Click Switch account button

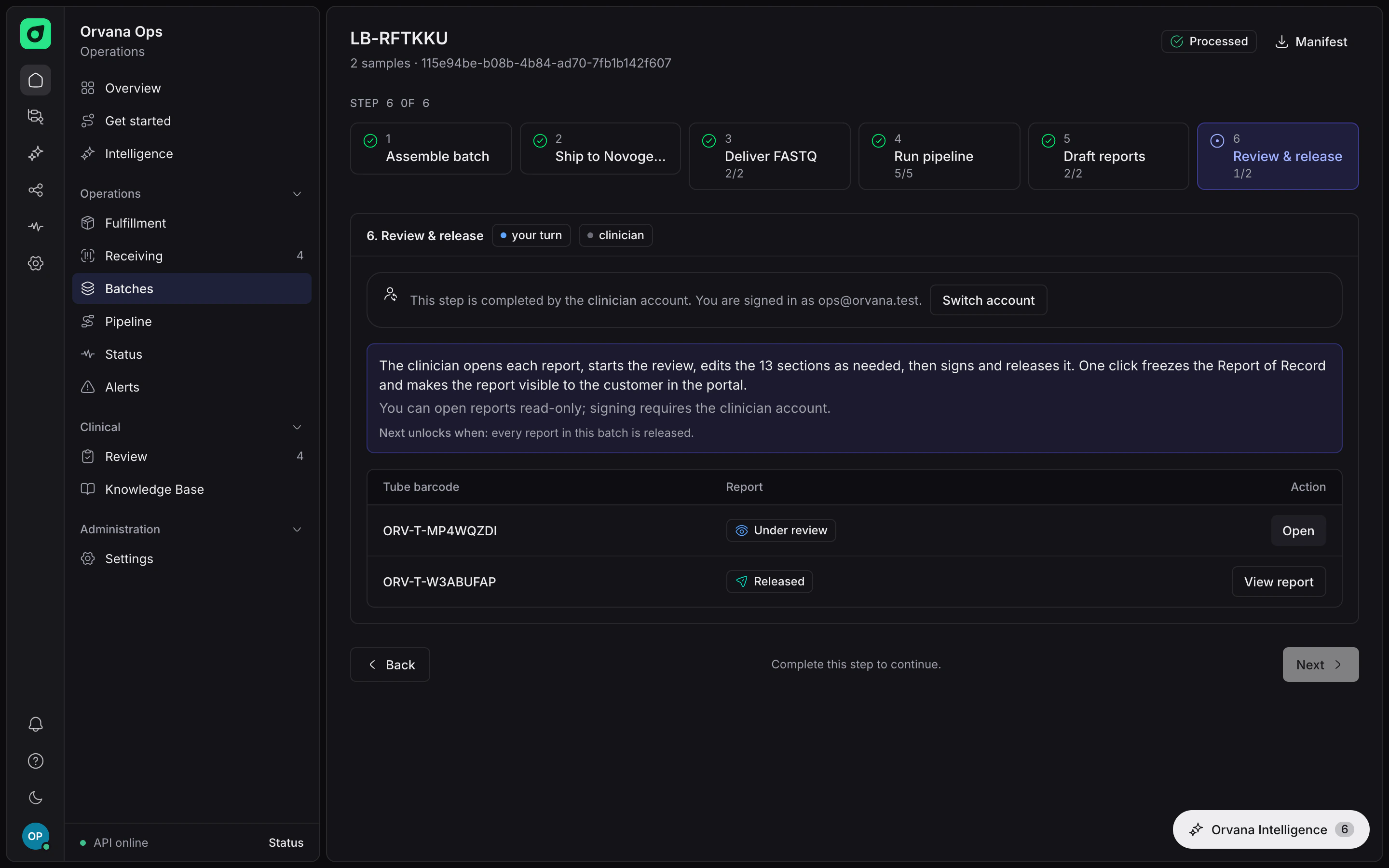click(988, 300)
